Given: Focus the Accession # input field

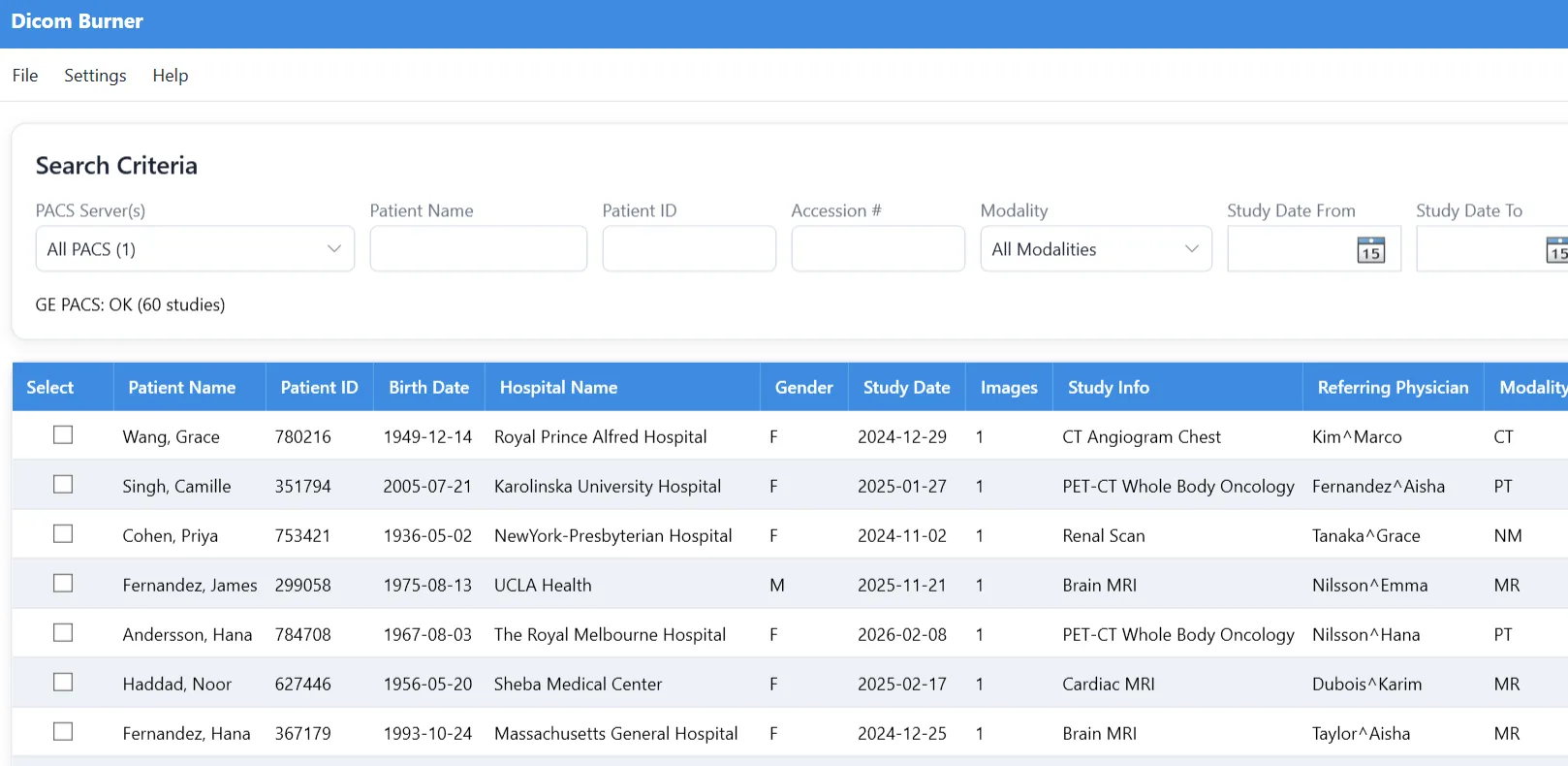Looking at the screenshot, I should click(x=878, y=249).
